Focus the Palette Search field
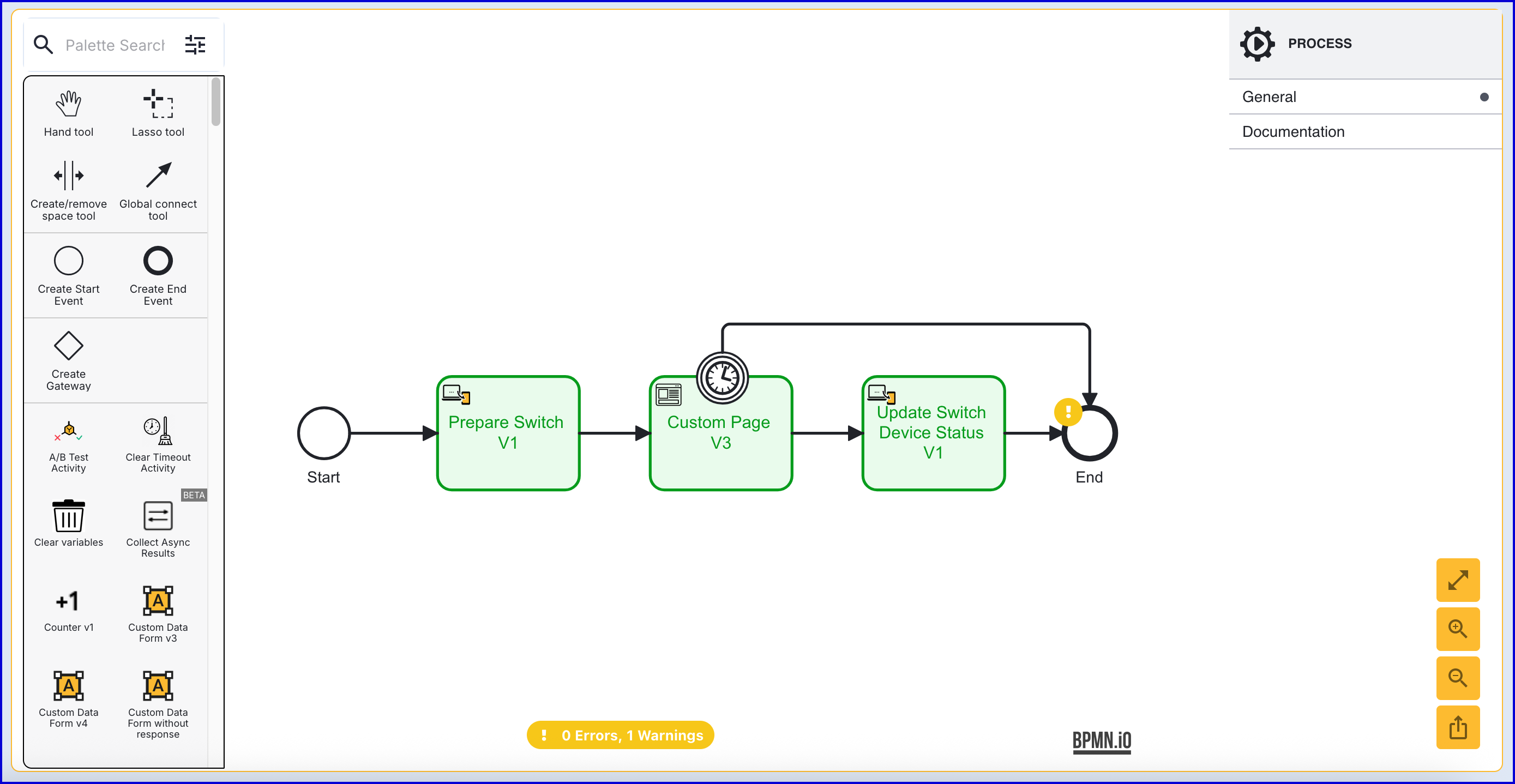Screen dimensions: 1515x784 (115, 45)
